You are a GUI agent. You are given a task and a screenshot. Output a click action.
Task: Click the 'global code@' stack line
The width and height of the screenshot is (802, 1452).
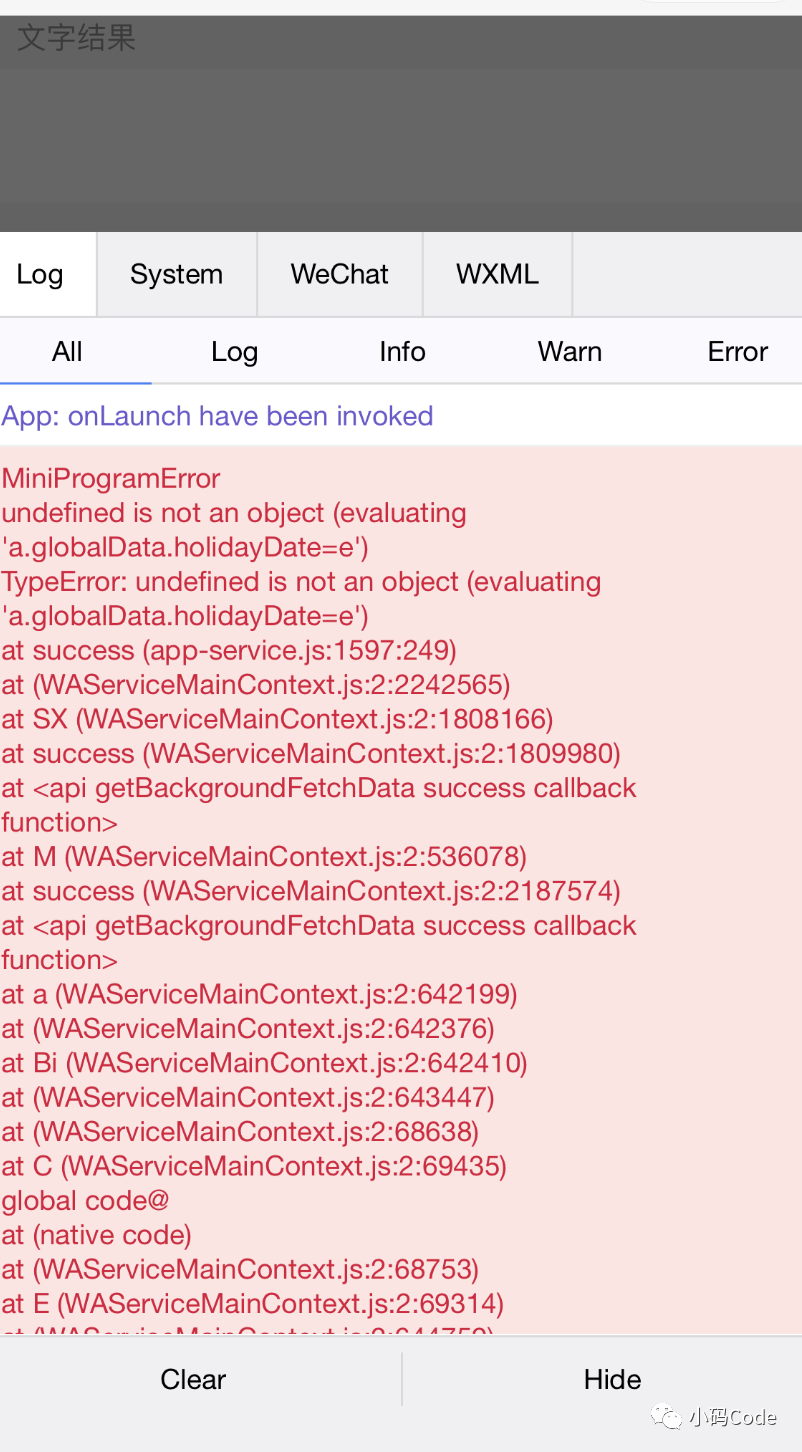tap(86, 1200)
